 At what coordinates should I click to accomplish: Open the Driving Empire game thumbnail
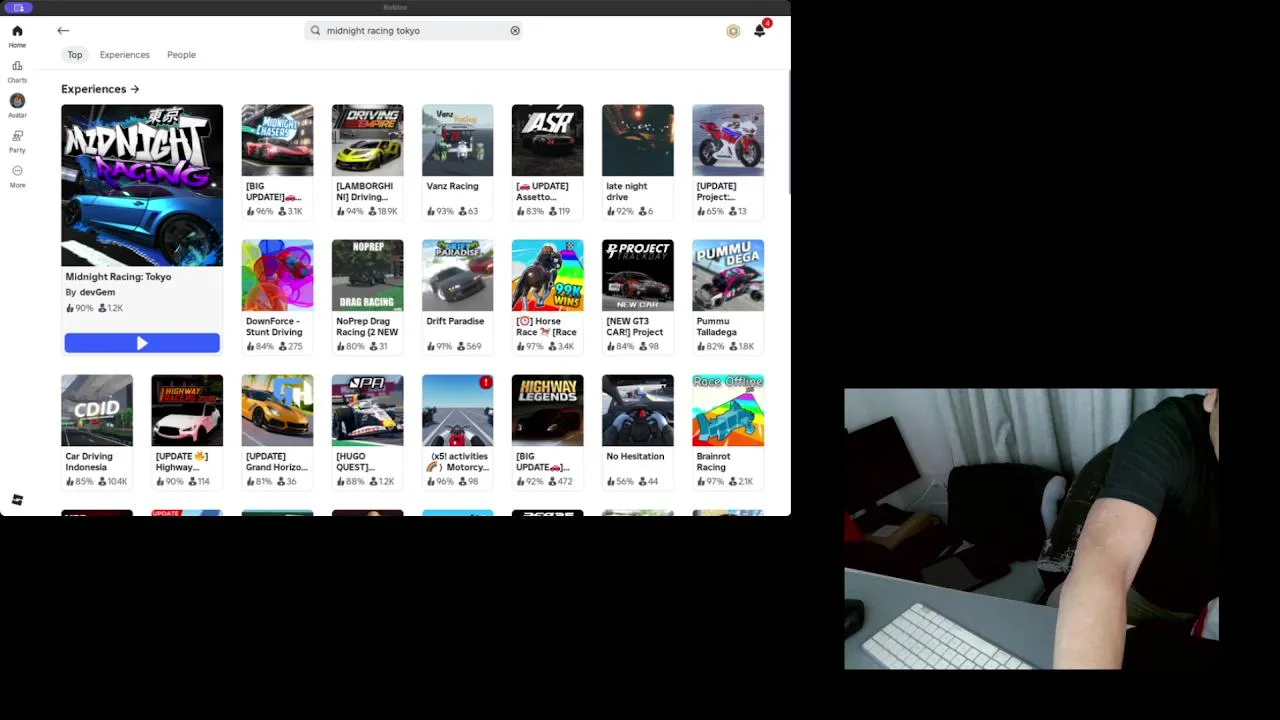[x=367, y=140]
